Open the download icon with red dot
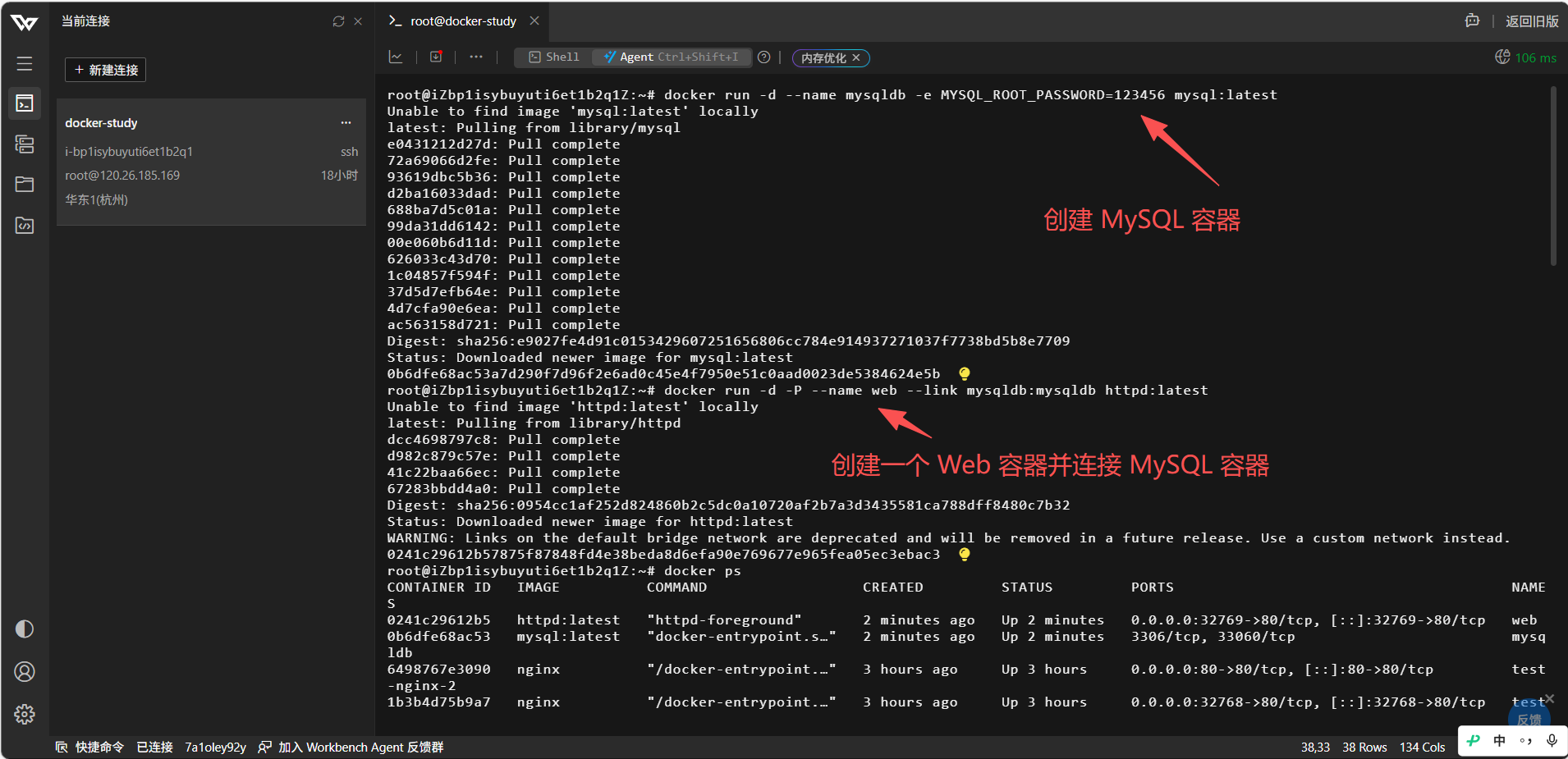 (436, 57)
